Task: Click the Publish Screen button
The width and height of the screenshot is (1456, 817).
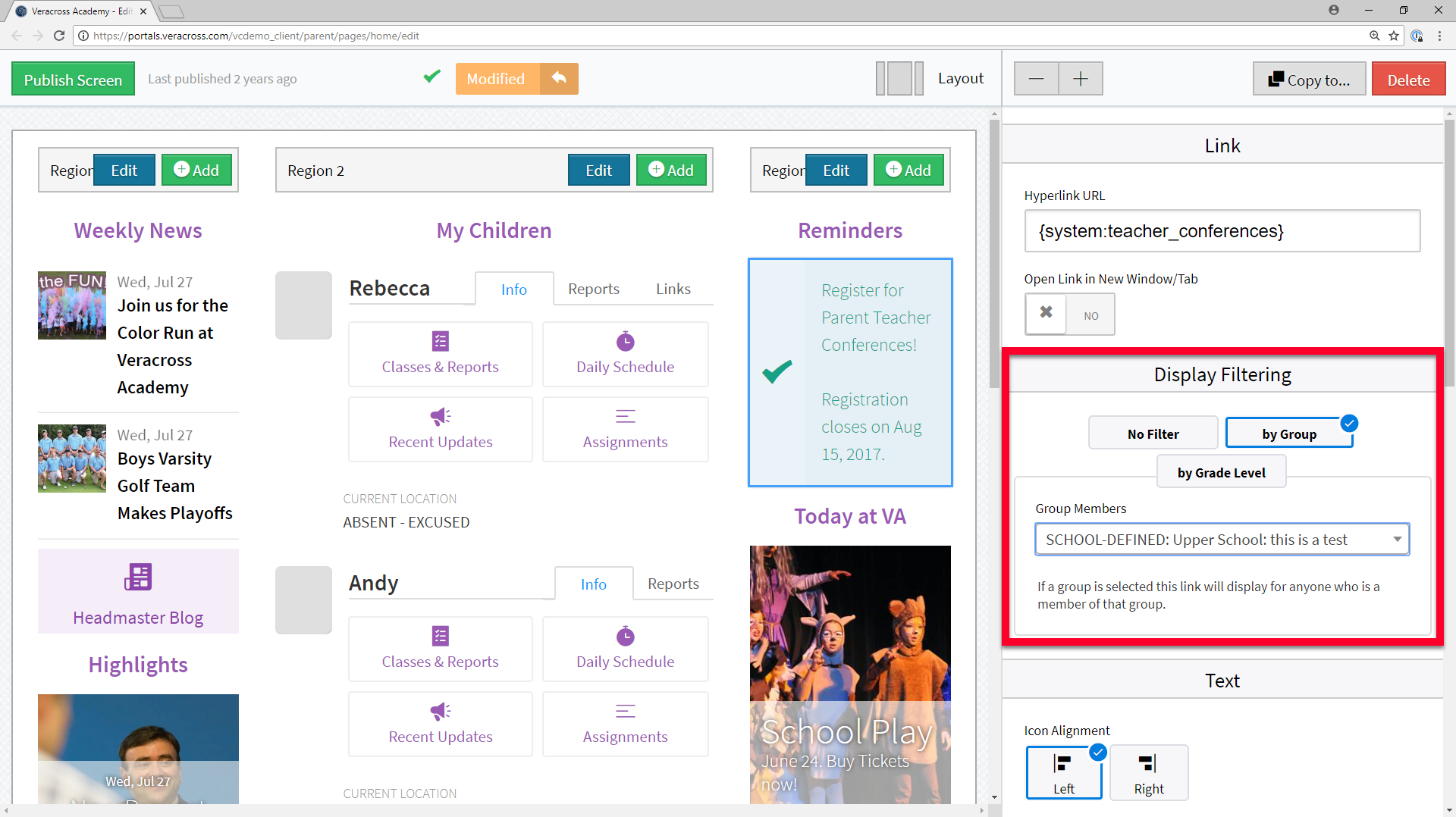Action: (73, 80)
